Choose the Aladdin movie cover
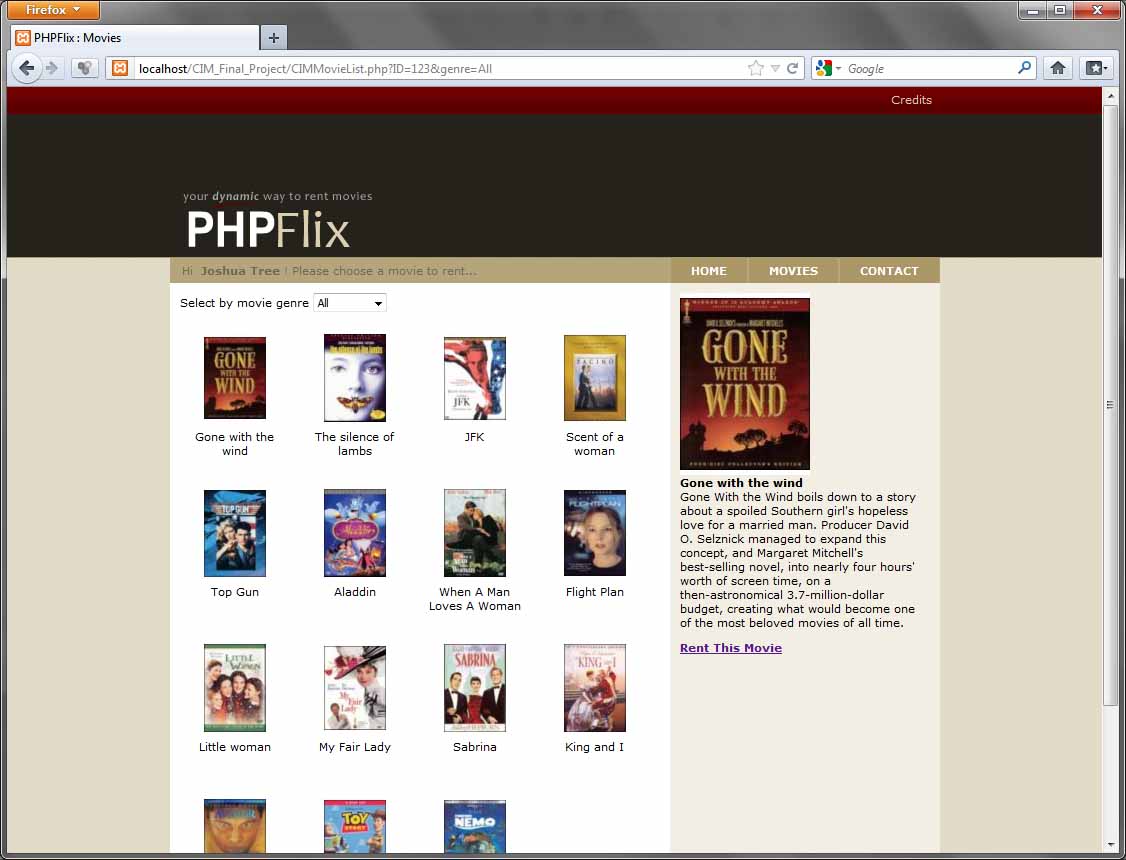 [355, 533]
